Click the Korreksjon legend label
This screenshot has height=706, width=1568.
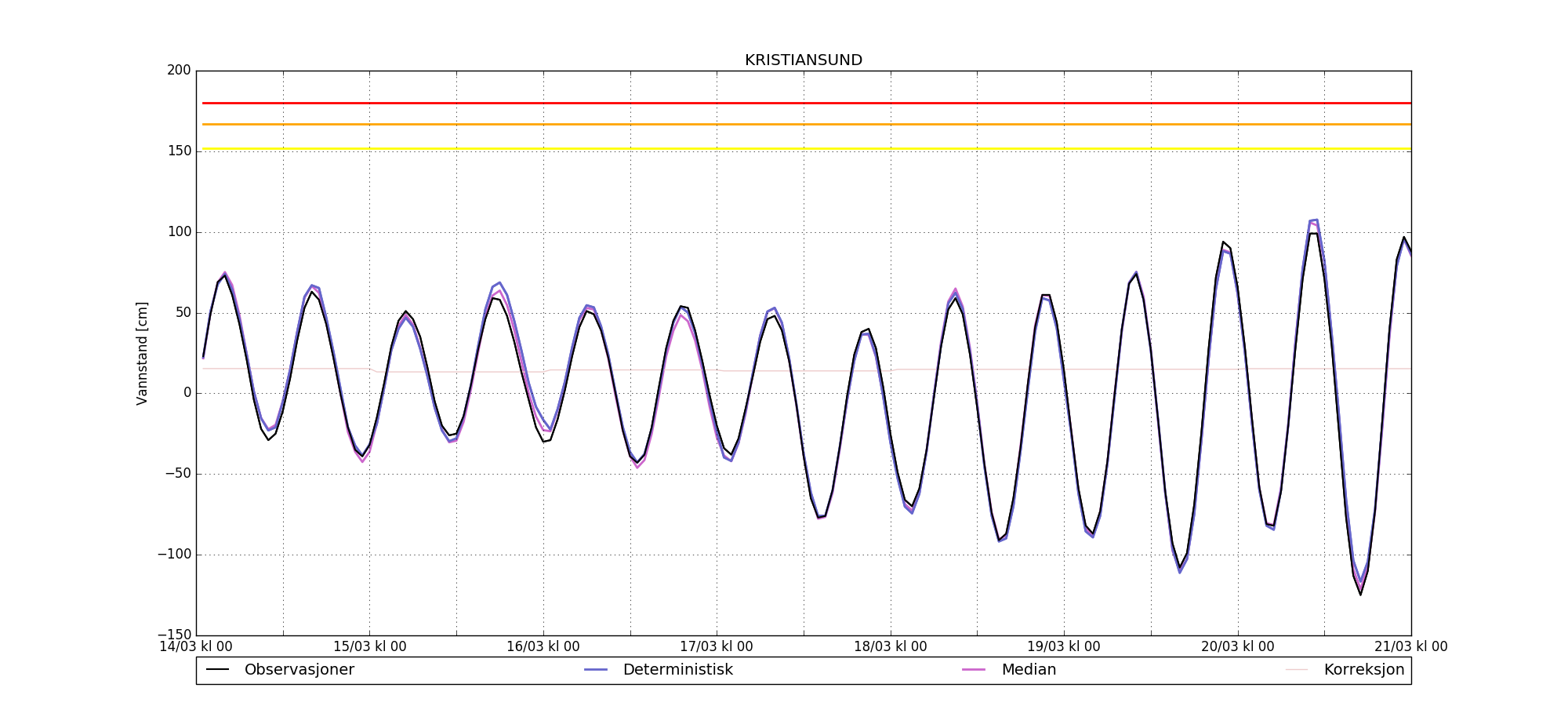pyautogui.click(x=1363, y=670)
